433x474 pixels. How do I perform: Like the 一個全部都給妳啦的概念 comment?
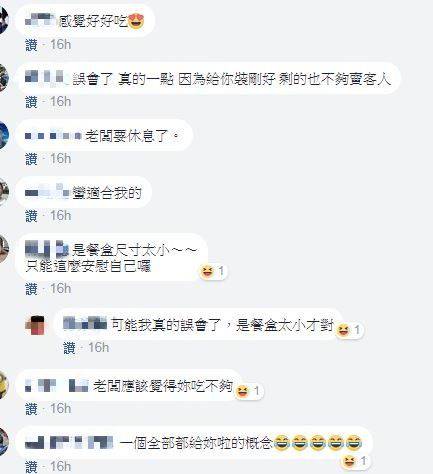pyautogui.click(x=31, y=466)
